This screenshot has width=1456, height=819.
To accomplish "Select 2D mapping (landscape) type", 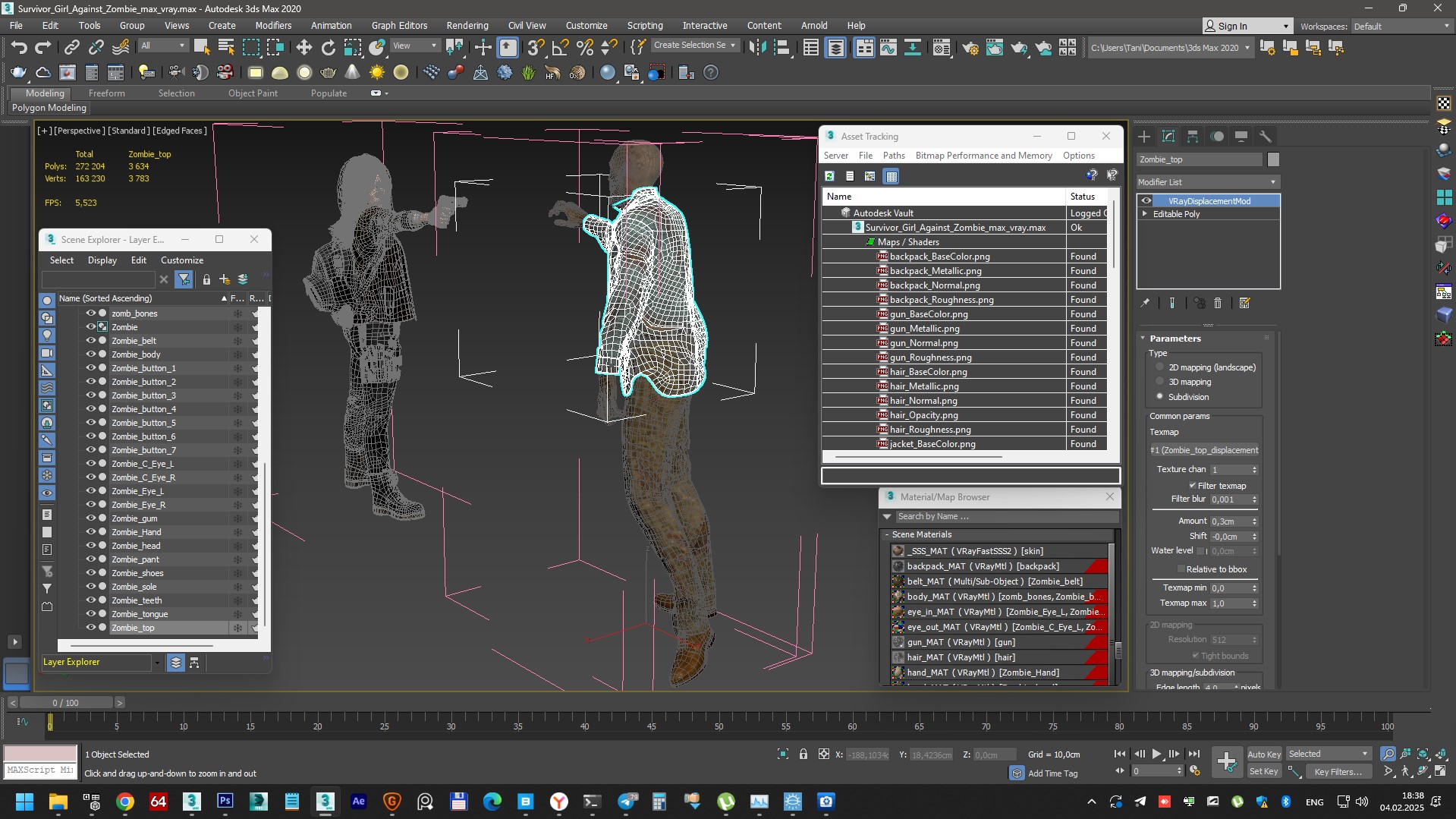I will point(1159,367).
